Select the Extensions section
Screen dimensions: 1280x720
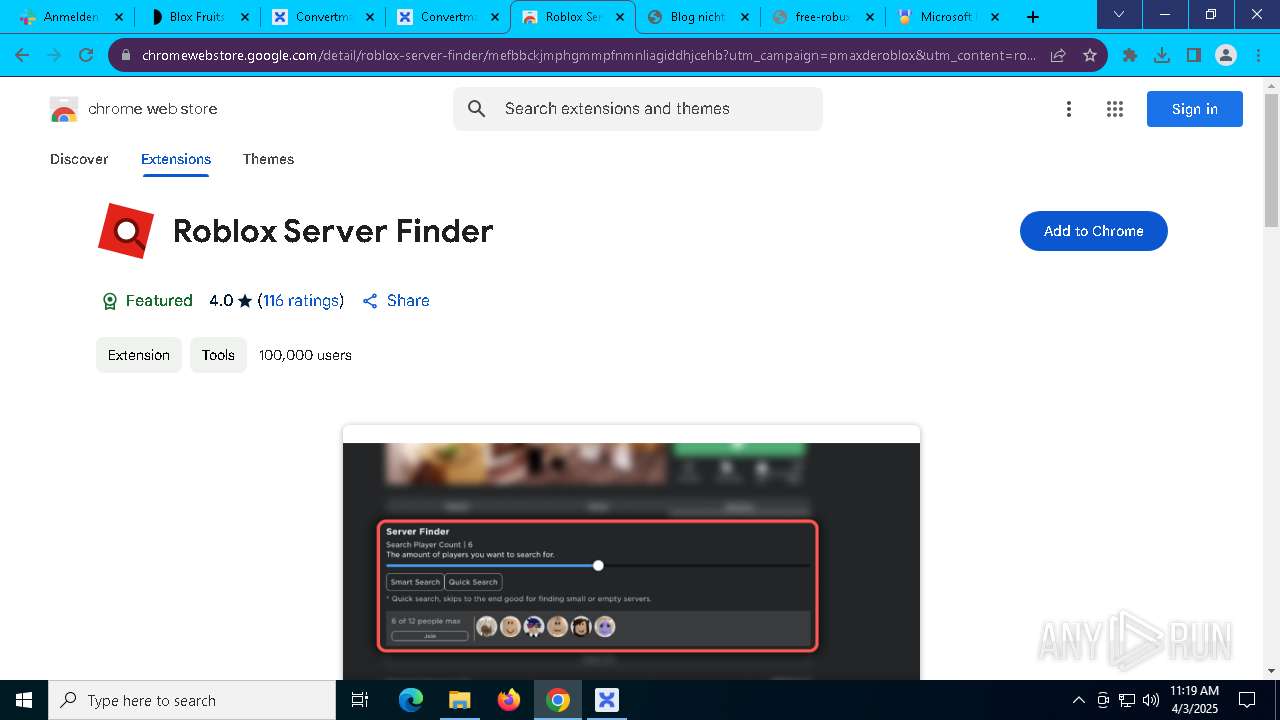176,159
